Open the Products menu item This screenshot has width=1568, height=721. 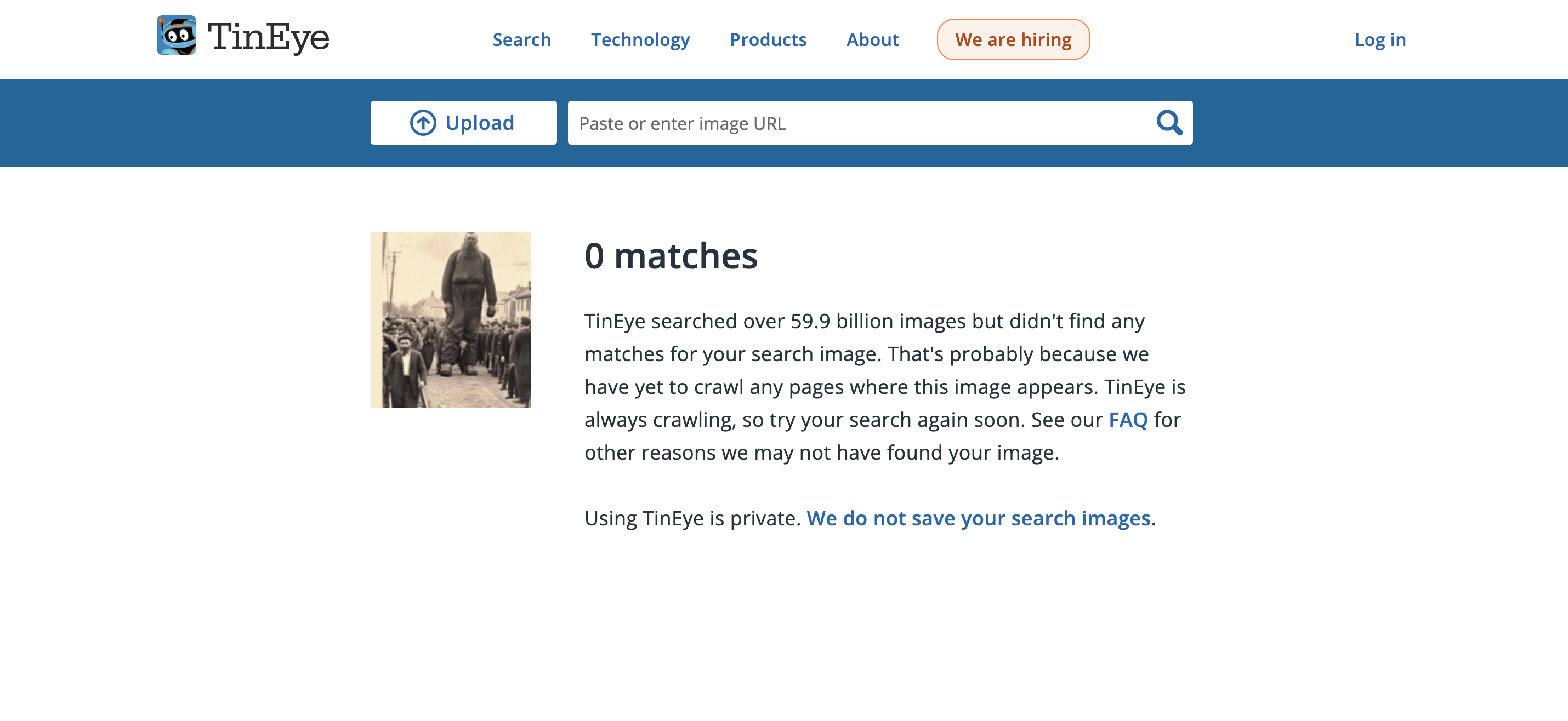pos(768,39)
